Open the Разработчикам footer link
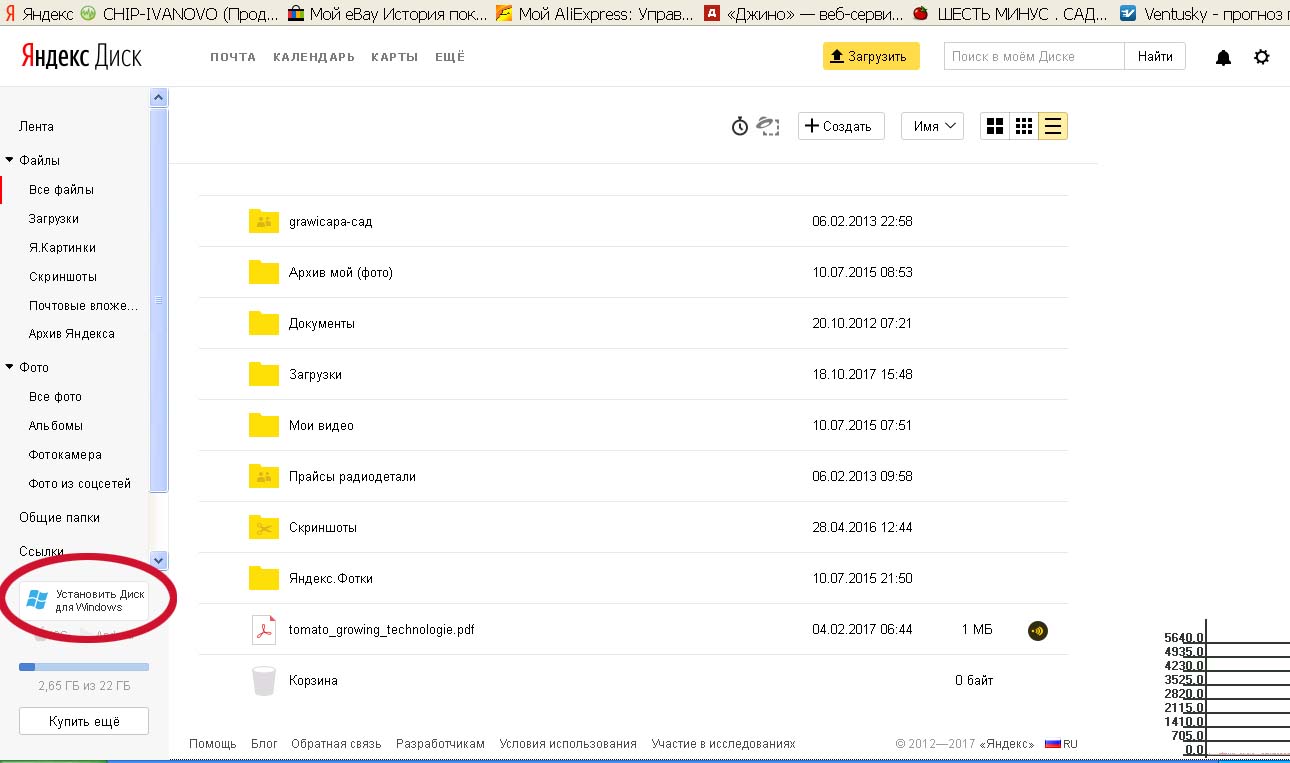Image resolution: width=1290 pixels, height=763 pixels. pyautogui.click(x=440, y=744)
